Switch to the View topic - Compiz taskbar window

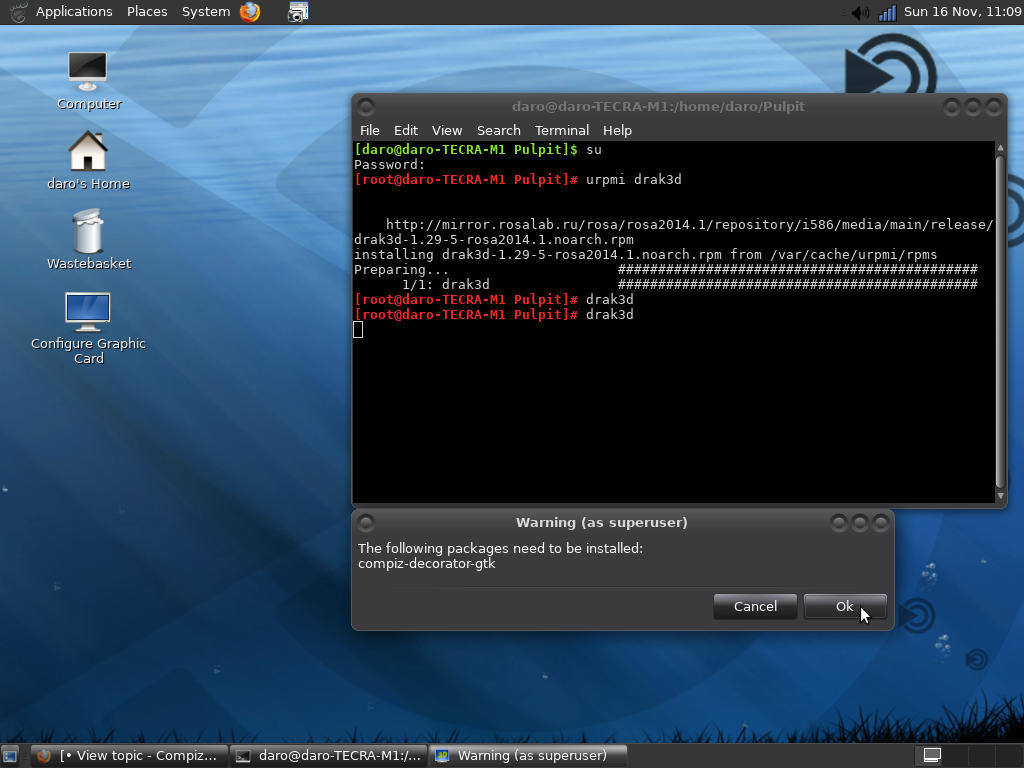click(x=128, y=756)
